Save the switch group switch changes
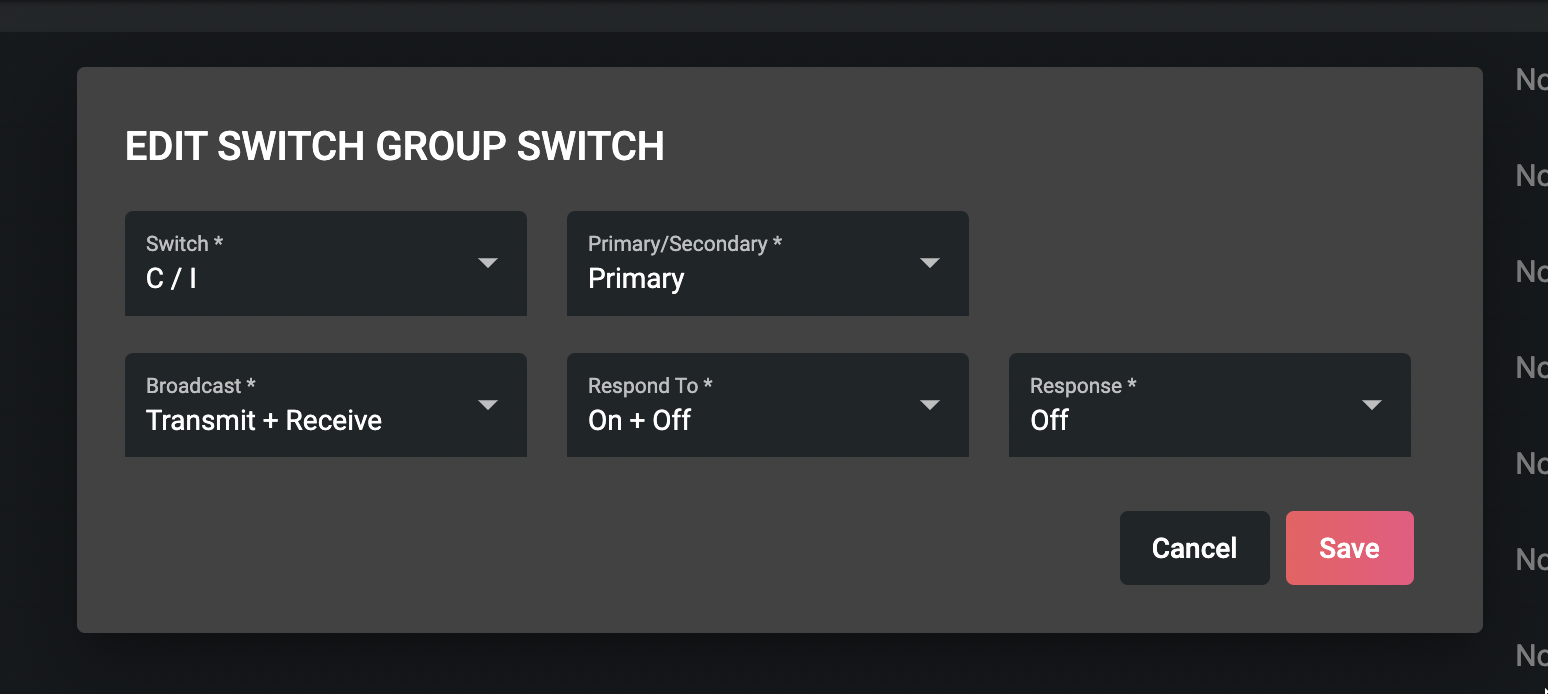1548x694 pixels. pos(1349,548)
